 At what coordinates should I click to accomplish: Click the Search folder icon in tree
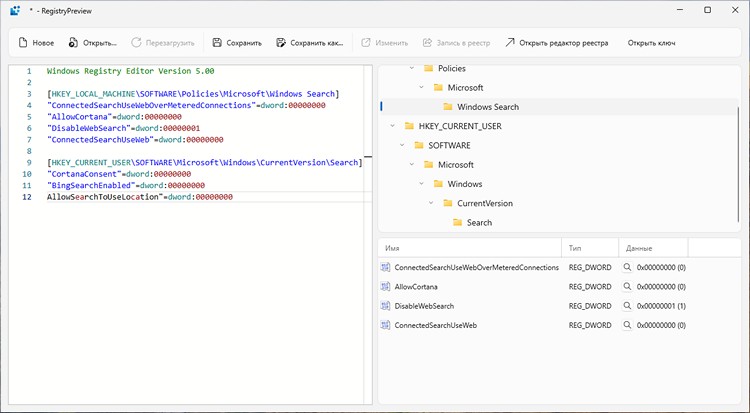point(457,223)
